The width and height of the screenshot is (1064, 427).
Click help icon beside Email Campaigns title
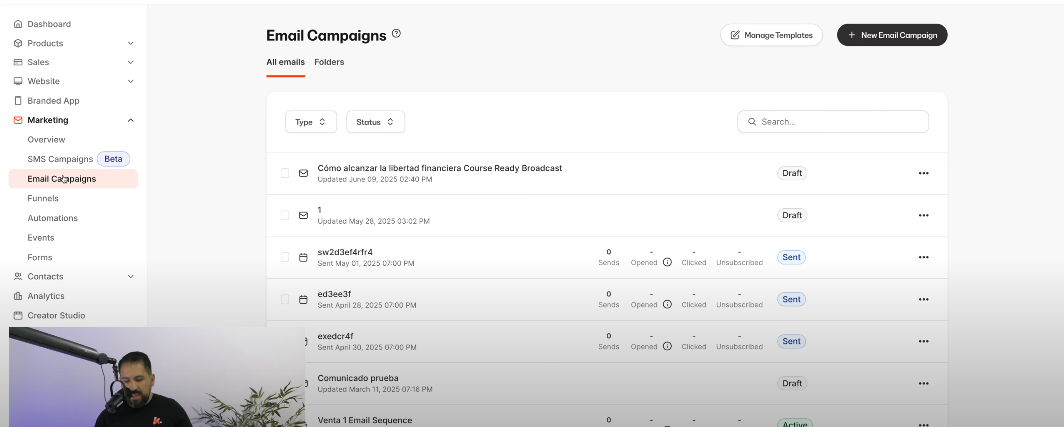click(x=396, y=34)
